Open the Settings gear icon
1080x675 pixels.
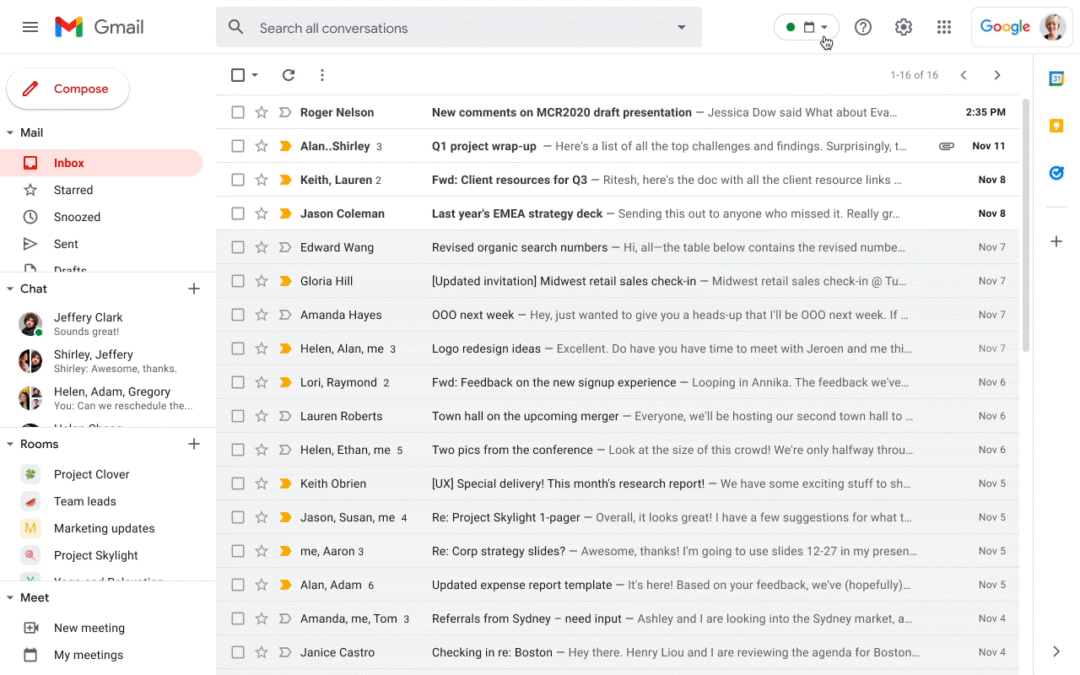(x=903, y=28)
